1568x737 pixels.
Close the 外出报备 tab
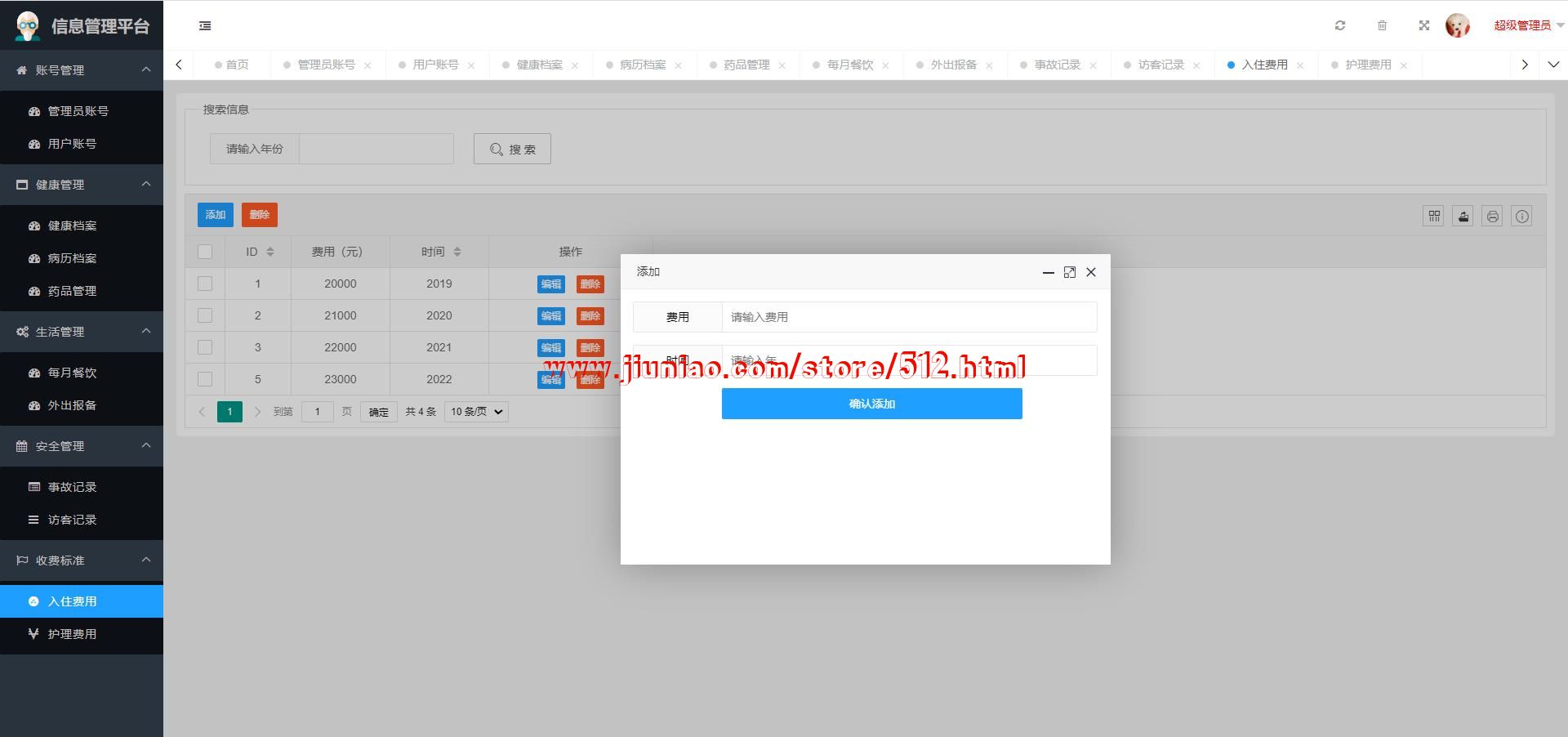click(x=989, y=65)
